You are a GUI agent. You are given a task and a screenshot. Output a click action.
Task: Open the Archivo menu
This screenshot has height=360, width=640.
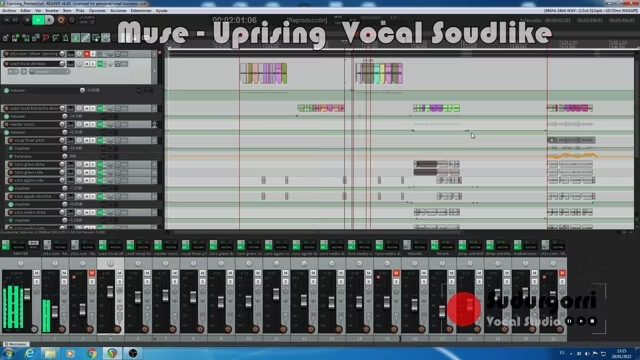[9, 11]
